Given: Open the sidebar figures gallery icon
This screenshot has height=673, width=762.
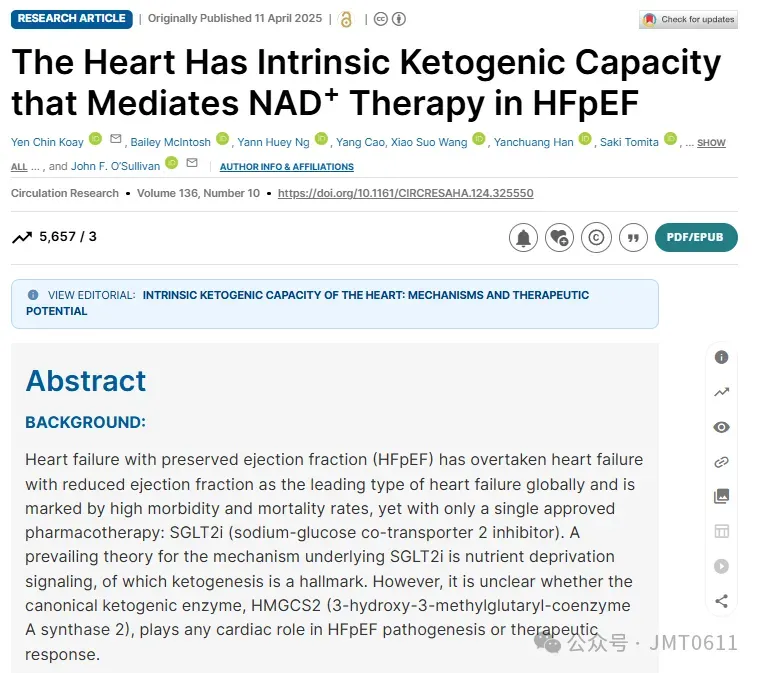Looking at the screenshot, I should click(x=721, y=497).
